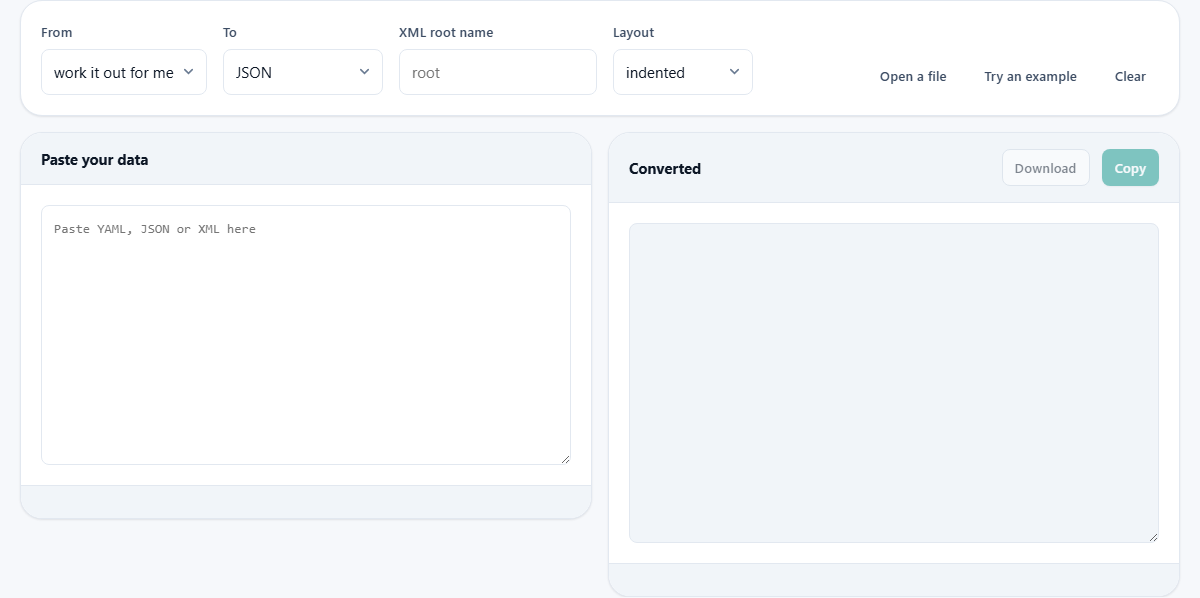Image resolution: width=1200 pixels, height=598 pixels.
Task: Click the Copy button
Action: point(1130,168)
